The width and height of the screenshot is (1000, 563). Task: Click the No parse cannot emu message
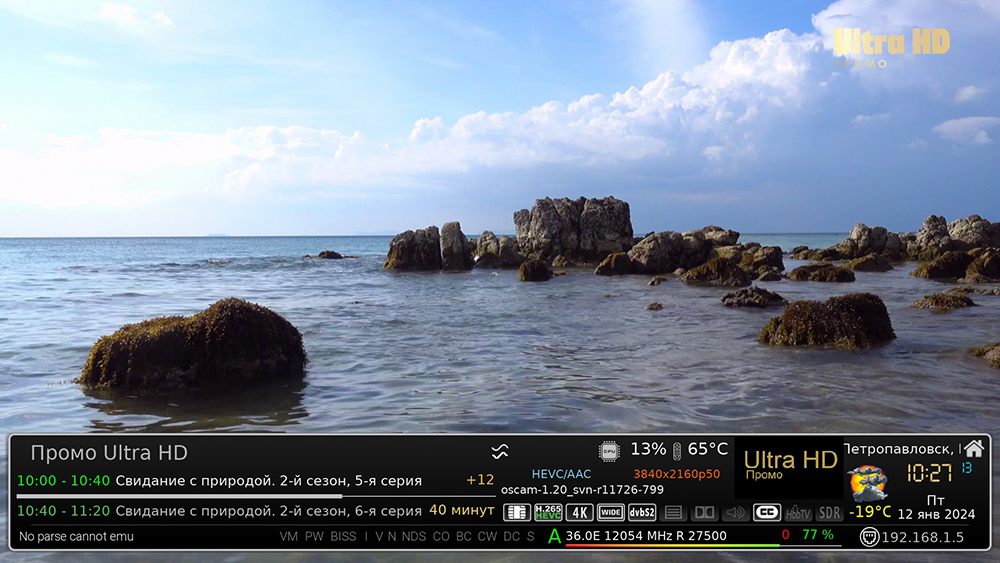[77, 537]
